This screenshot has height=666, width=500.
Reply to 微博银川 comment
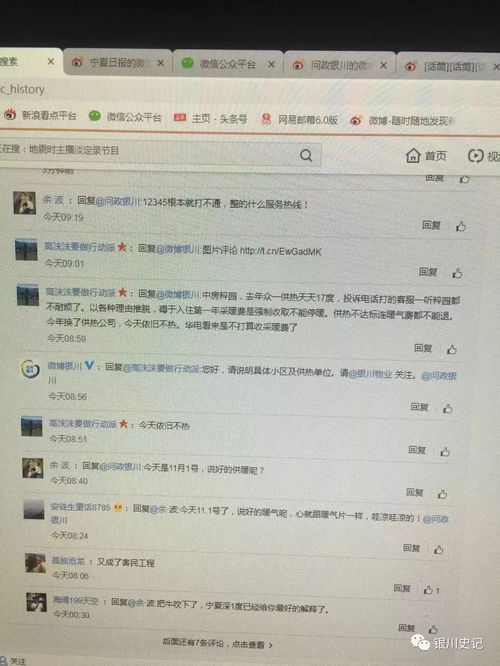pyautogui.click(x=419, y=407)
